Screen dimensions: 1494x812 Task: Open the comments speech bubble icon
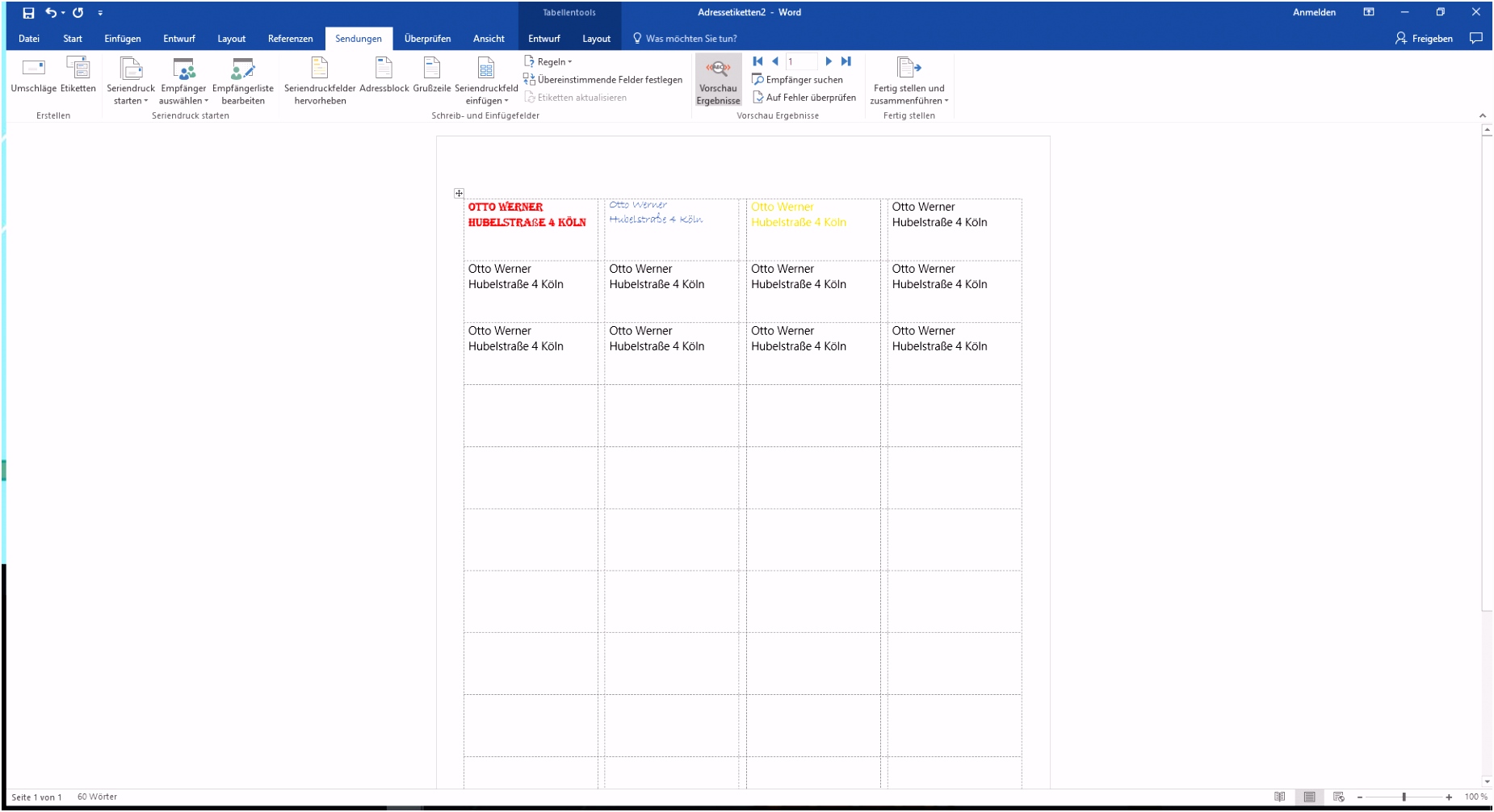(1476, 39)
